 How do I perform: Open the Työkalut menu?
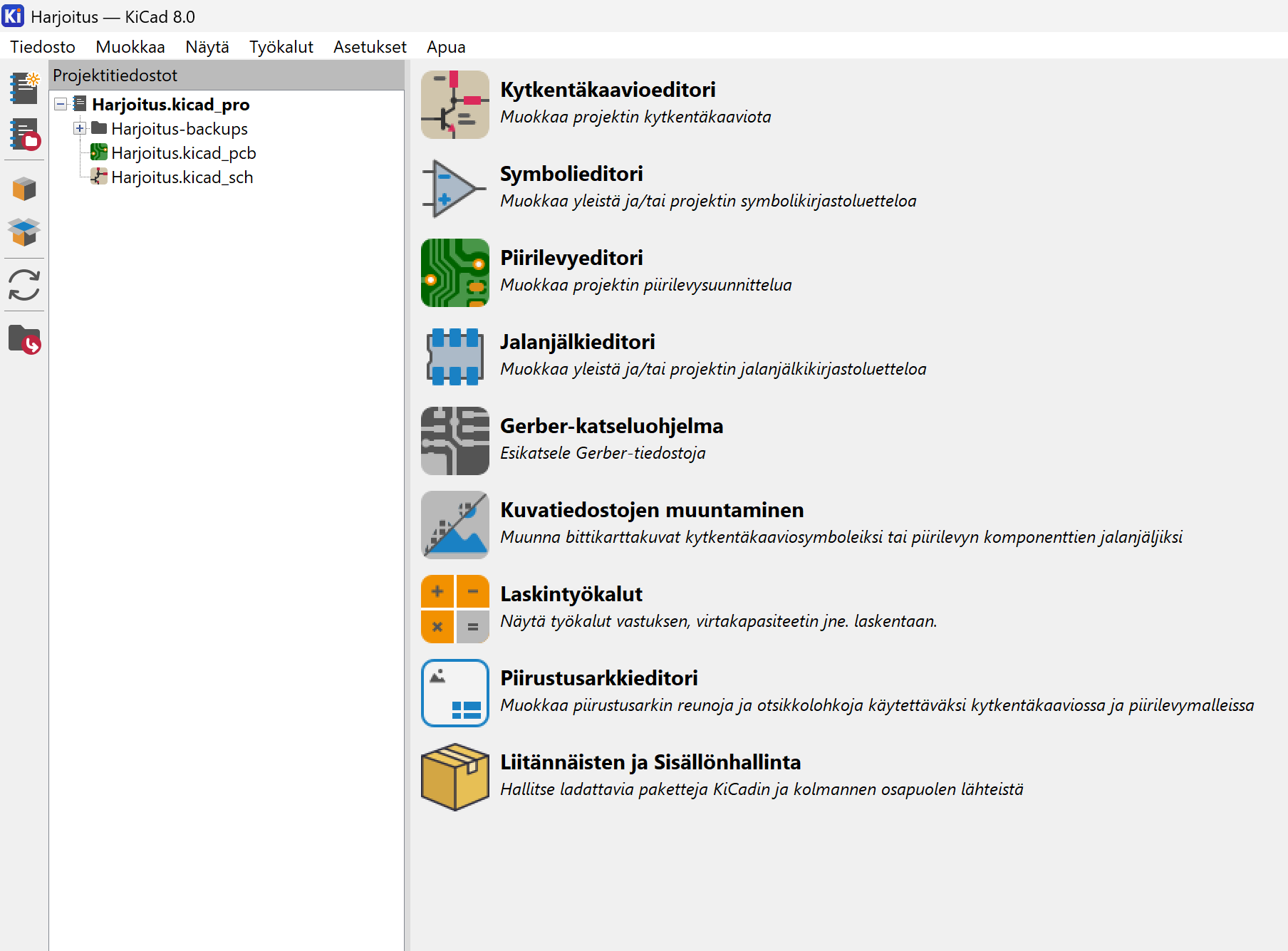(x=281, y=47)
